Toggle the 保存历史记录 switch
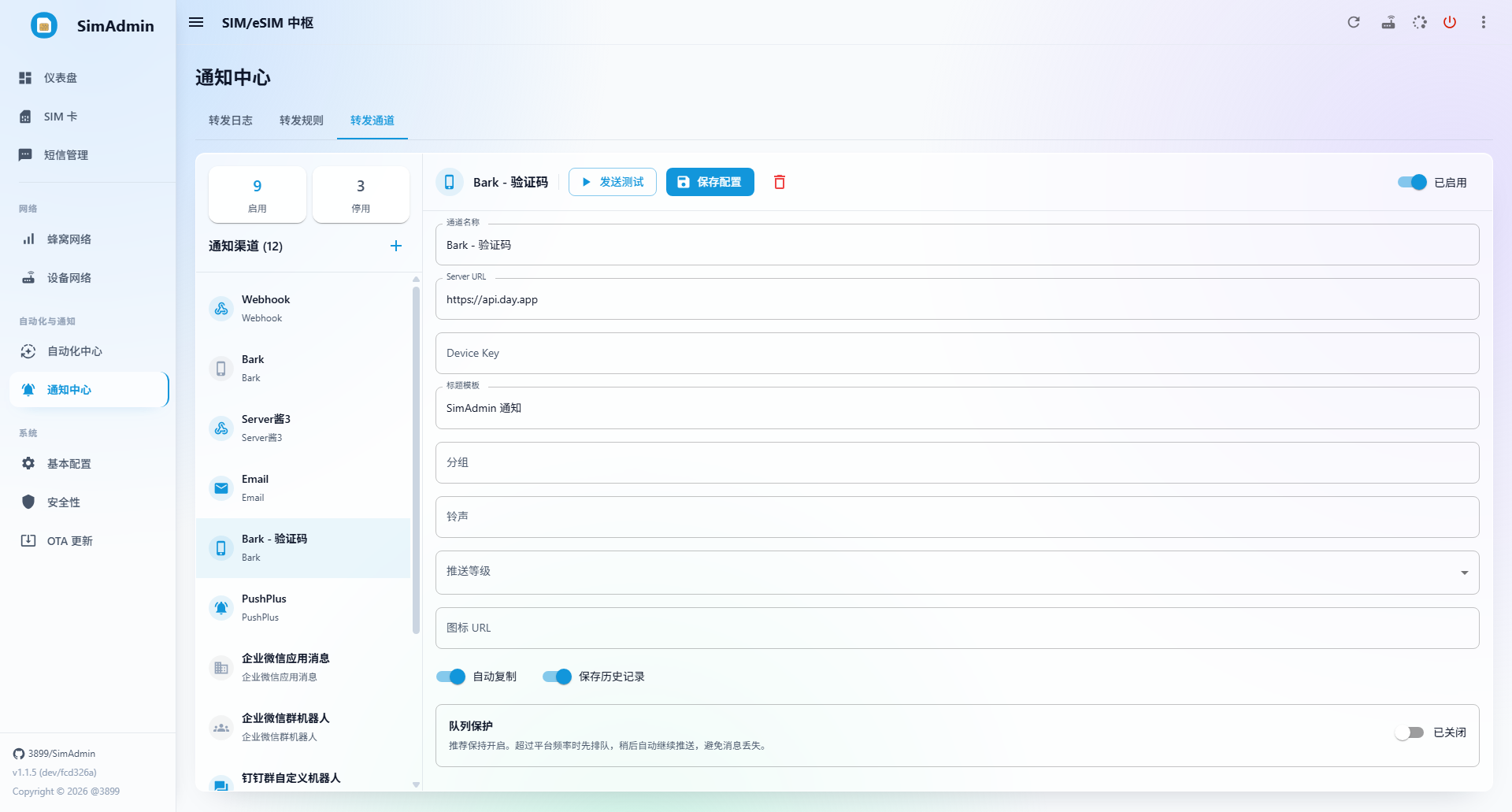Viewport: 1512px width, 812px height. tap(558, 677)
